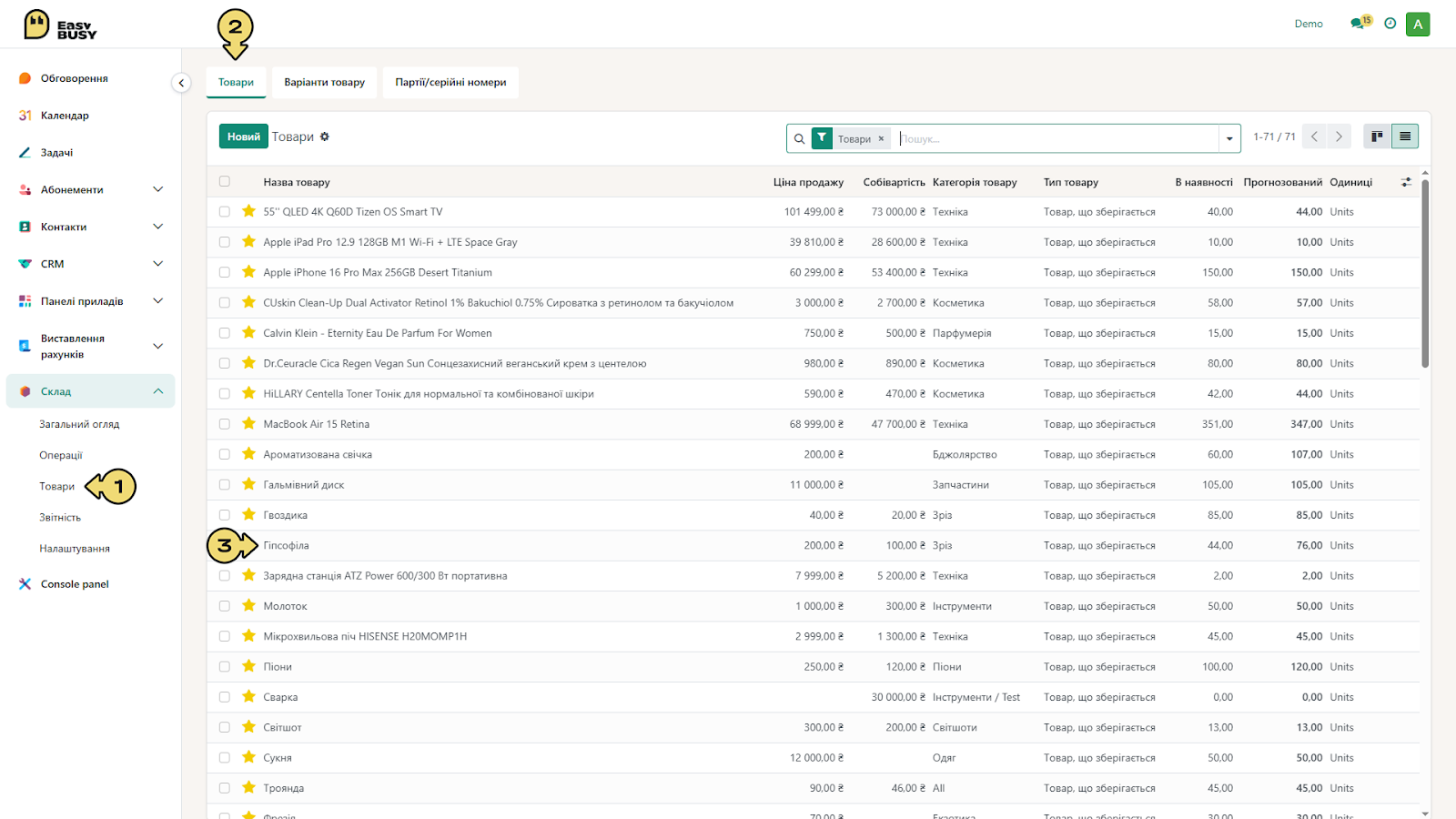This screenshot has height=819, width=1456.
Task: Check the Ароматизована свічка row
Action: coord(225,454)
